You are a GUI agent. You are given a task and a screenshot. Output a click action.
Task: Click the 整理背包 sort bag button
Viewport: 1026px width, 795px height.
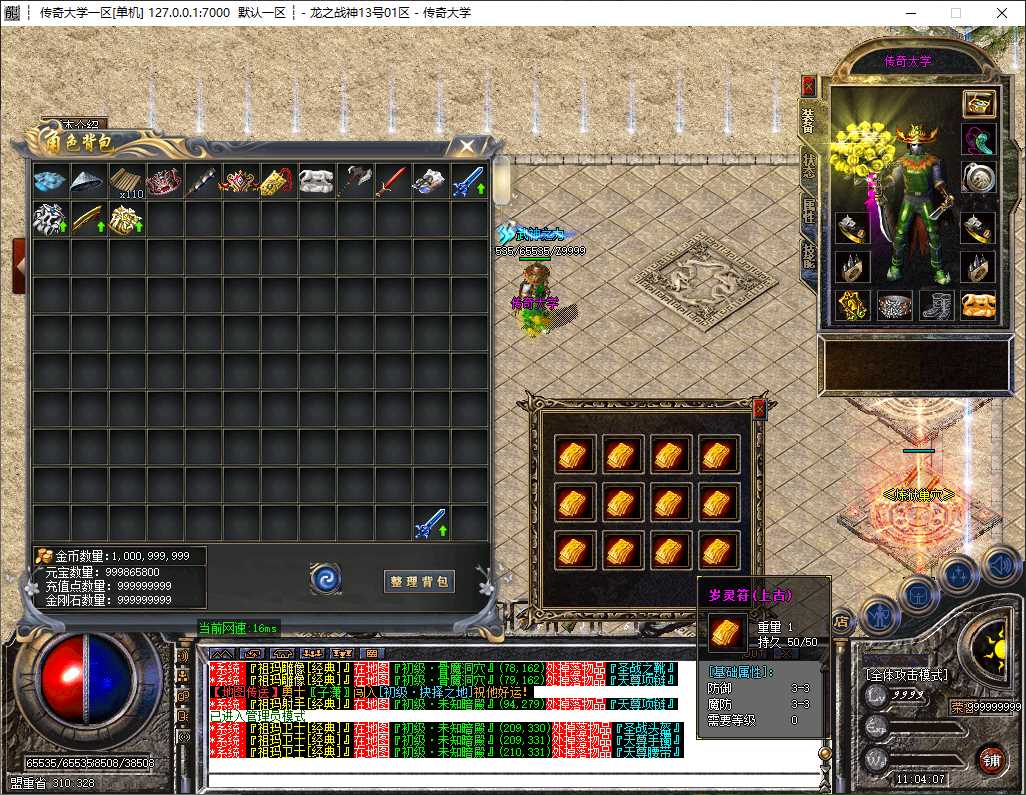pyautogui.click(x=419, y=582)
